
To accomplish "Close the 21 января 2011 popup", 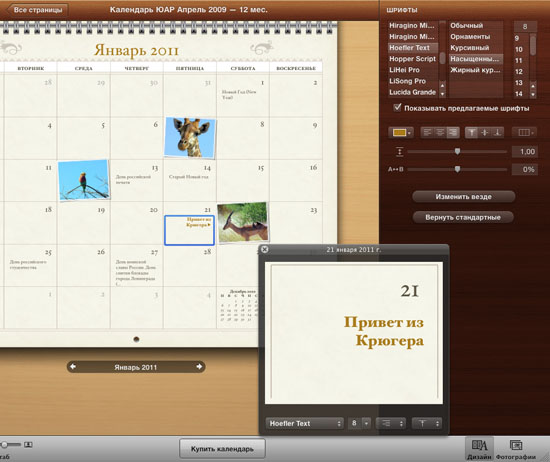I will [x=265, y=249].
